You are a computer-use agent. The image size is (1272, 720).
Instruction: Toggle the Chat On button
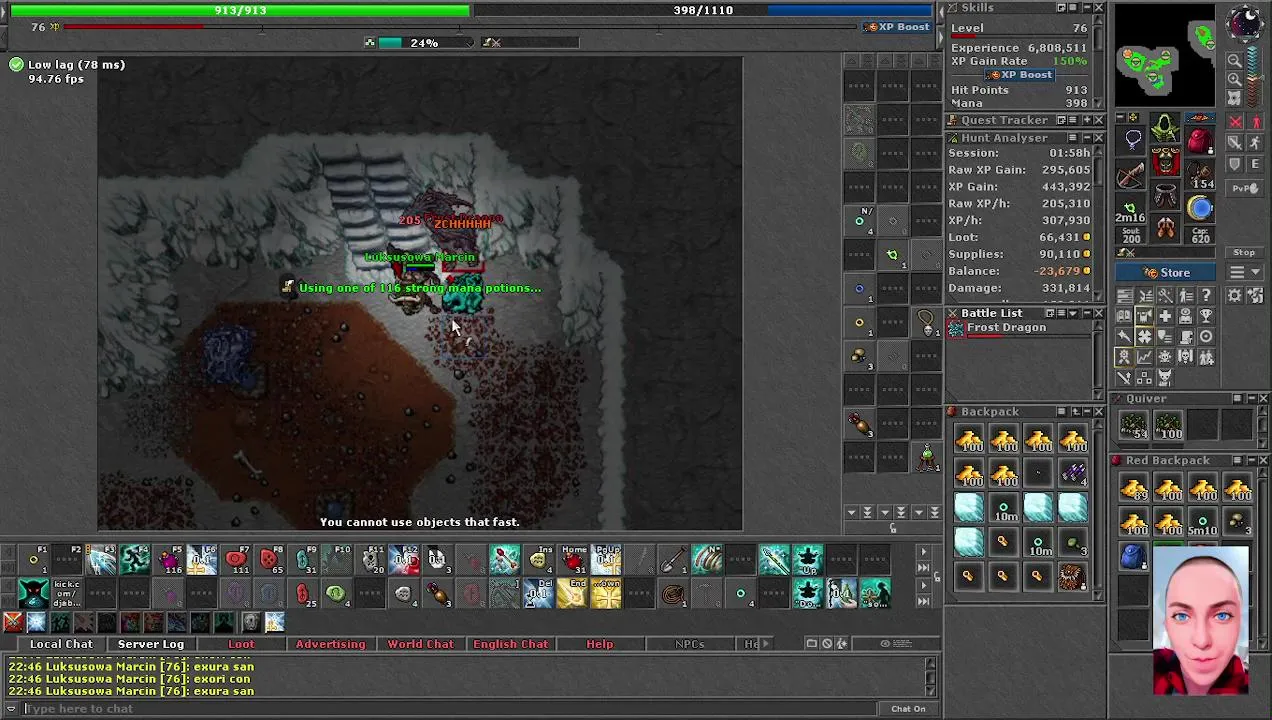click(908, 709)
